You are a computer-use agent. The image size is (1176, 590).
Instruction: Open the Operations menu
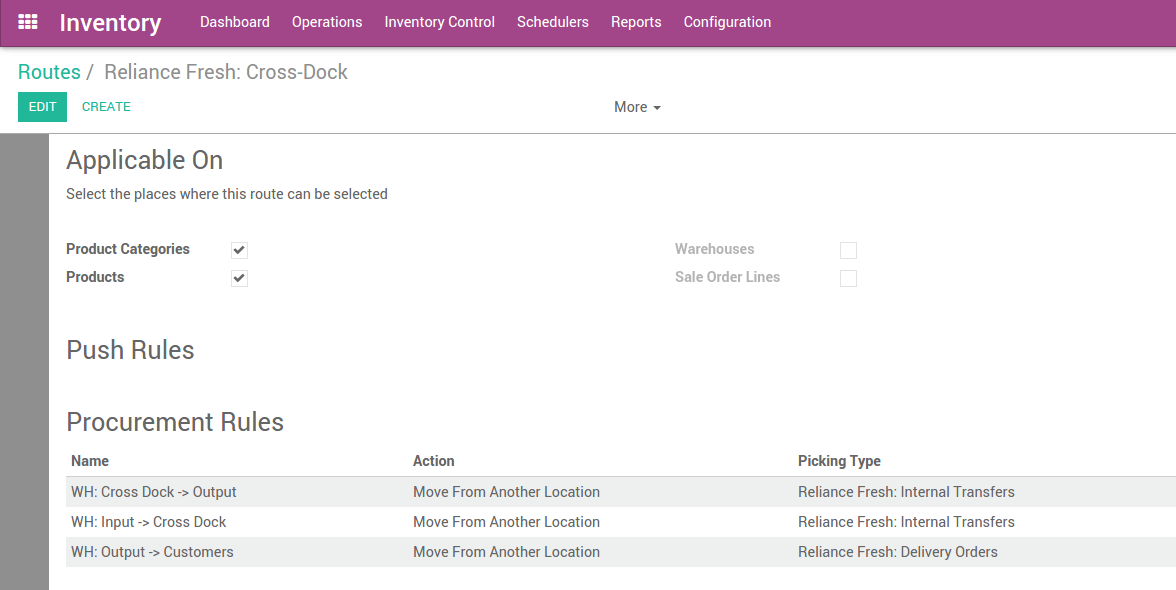[327, 21]
